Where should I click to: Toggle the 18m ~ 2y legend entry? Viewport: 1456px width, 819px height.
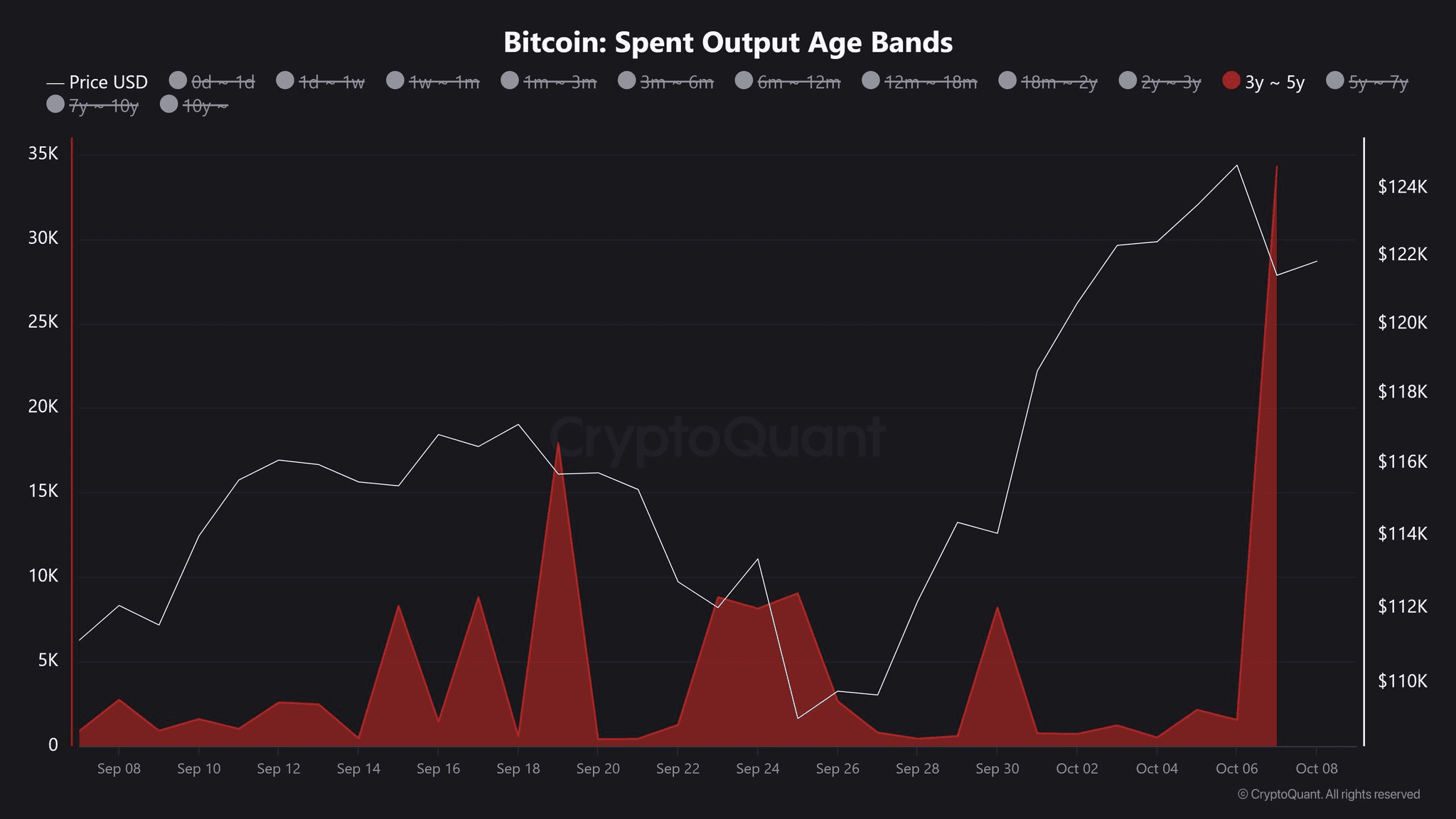[x=1007, y=81]
